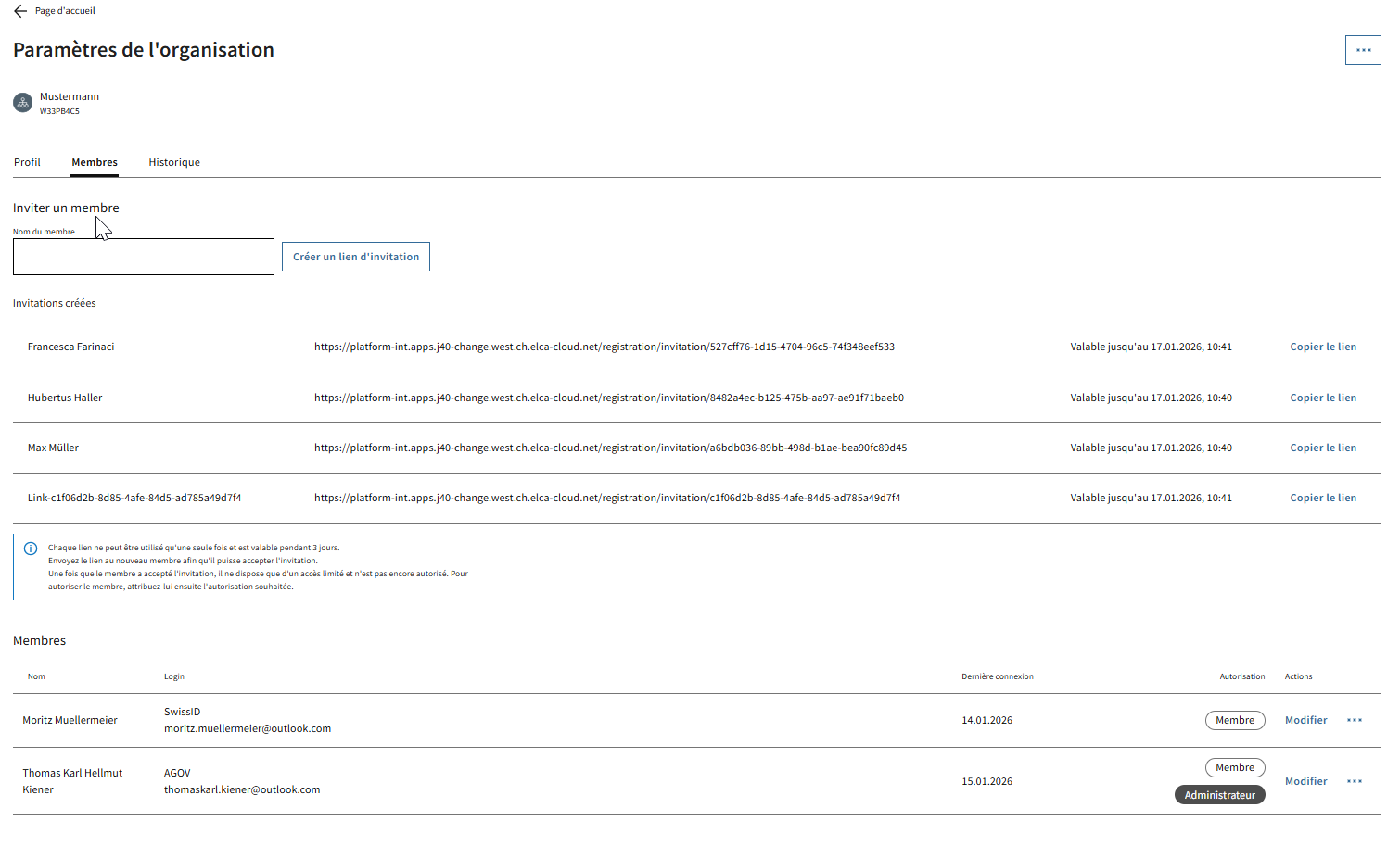
Task: Switch to the Profil tab
Action: tap(27, 162)
